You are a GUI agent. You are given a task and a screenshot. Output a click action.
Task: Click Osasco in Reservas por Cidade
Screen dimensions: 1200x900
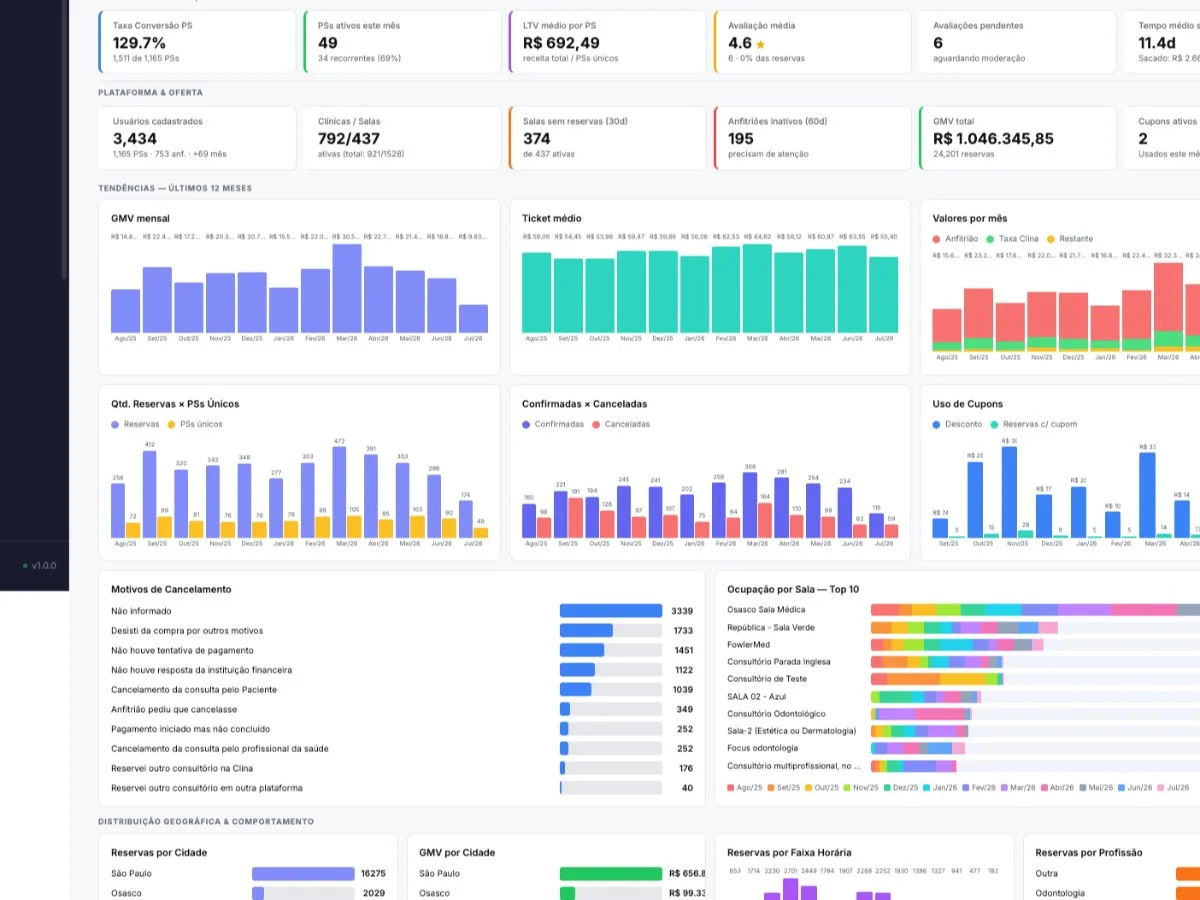coord(126,893)
